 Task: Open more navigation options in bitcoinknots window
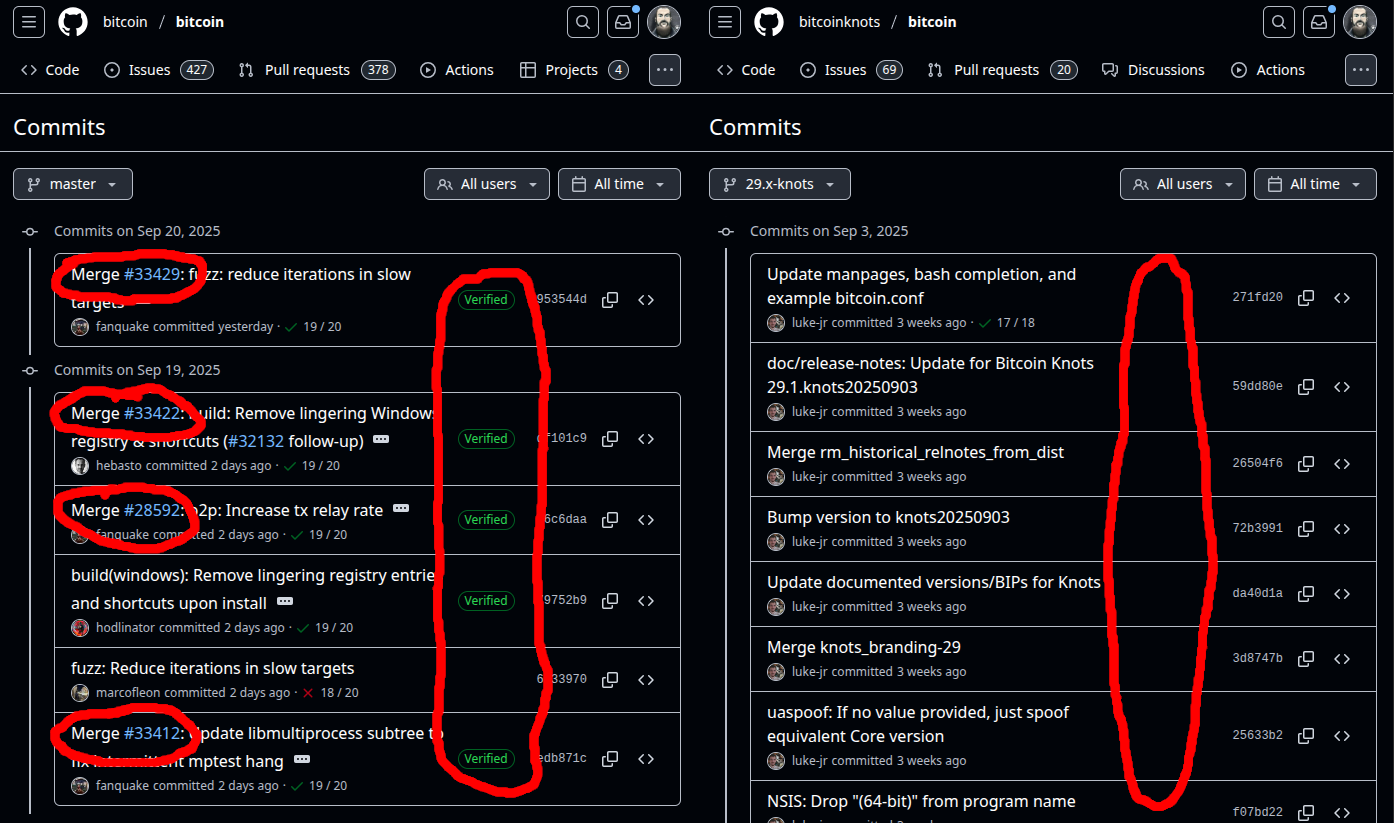click(x=1361, y=70)
